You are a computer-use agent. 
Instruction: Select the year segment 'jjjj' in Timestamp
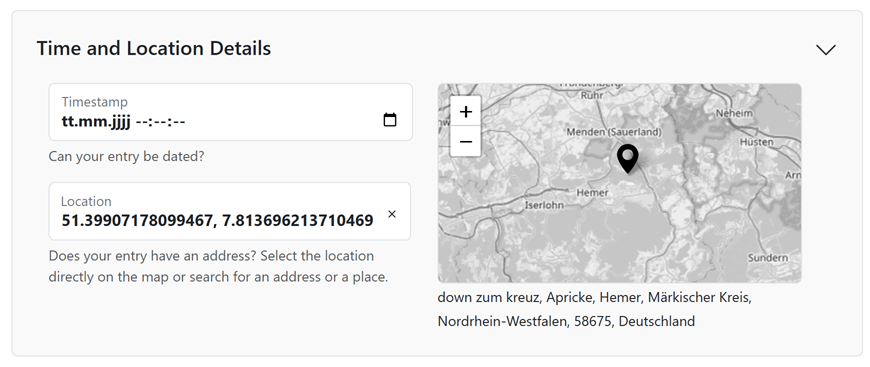coord(118,121)
